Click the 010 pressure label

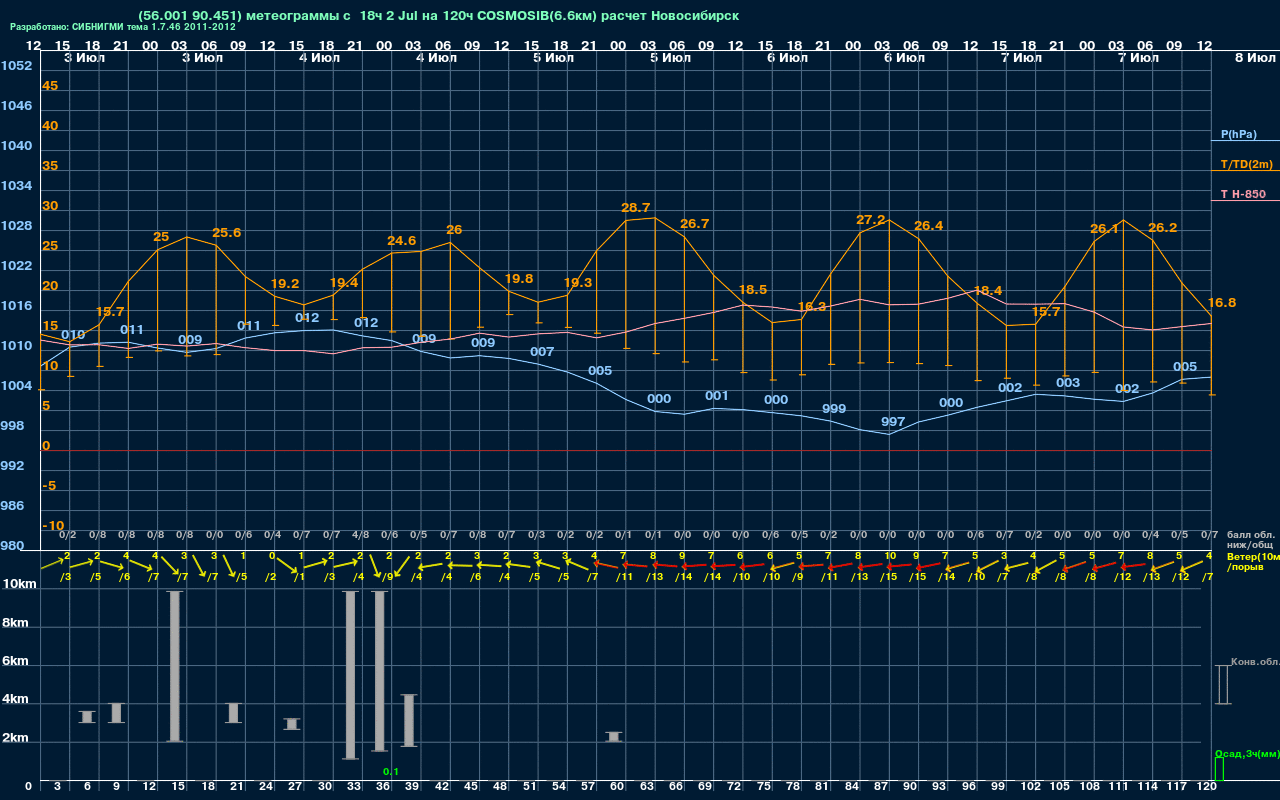pyautogui.click(x=73, y=335)
